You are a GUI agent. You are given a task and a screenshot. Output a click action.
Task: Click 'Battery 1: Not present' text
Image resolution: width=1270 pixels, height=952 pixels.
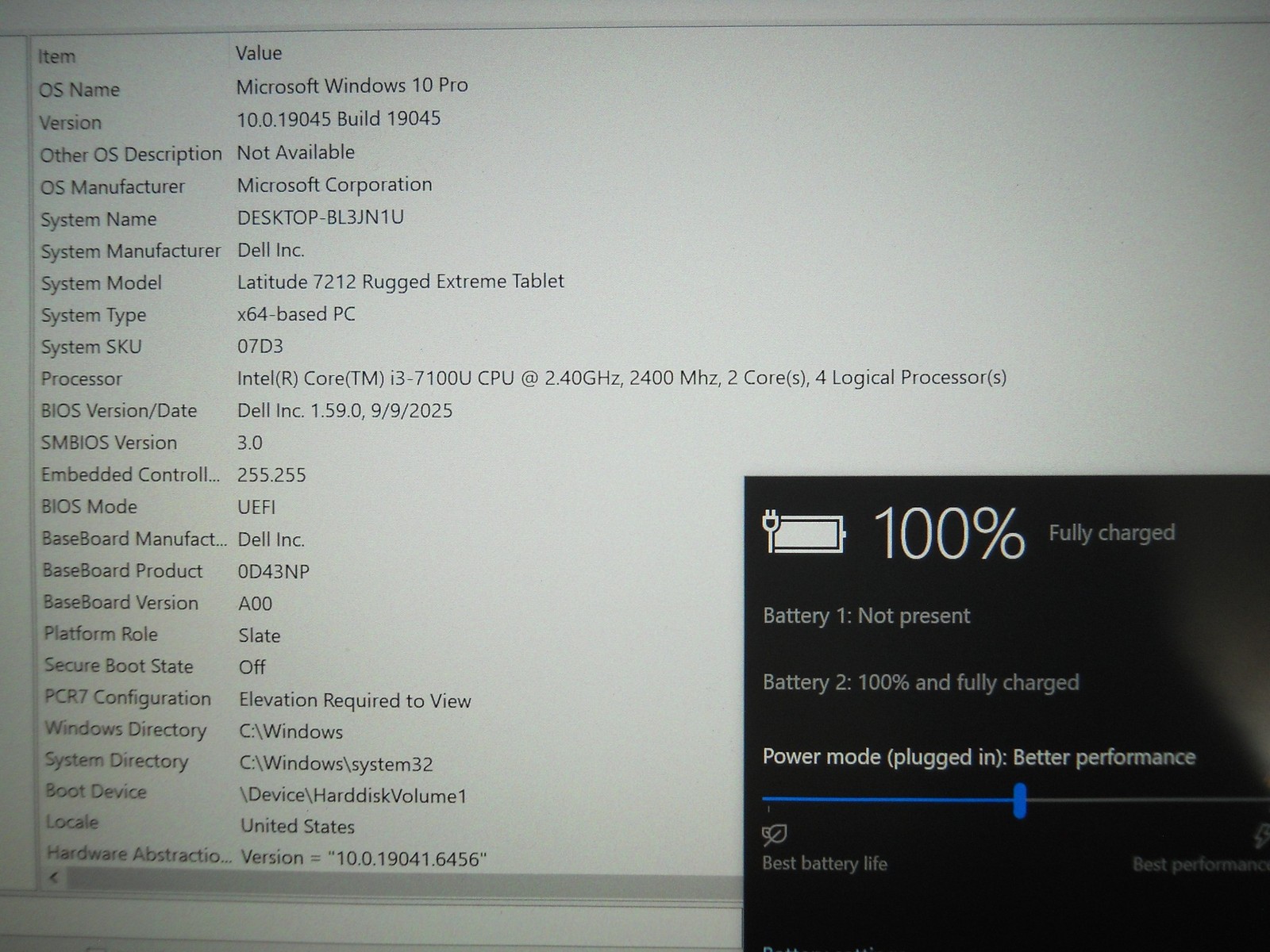click(867, 616)
